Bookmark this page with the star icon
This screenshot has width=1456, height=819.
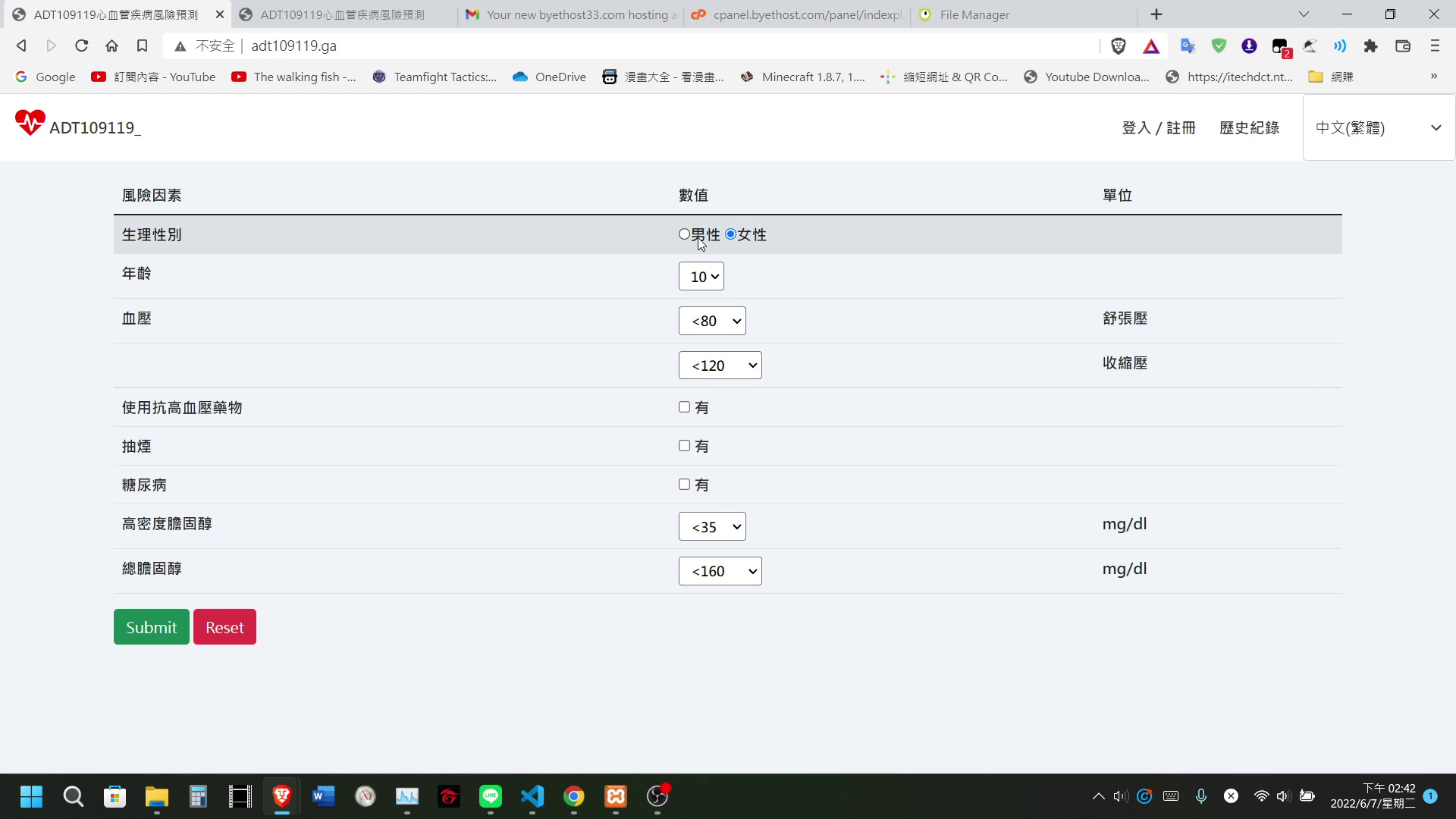(x=143, y=45)
